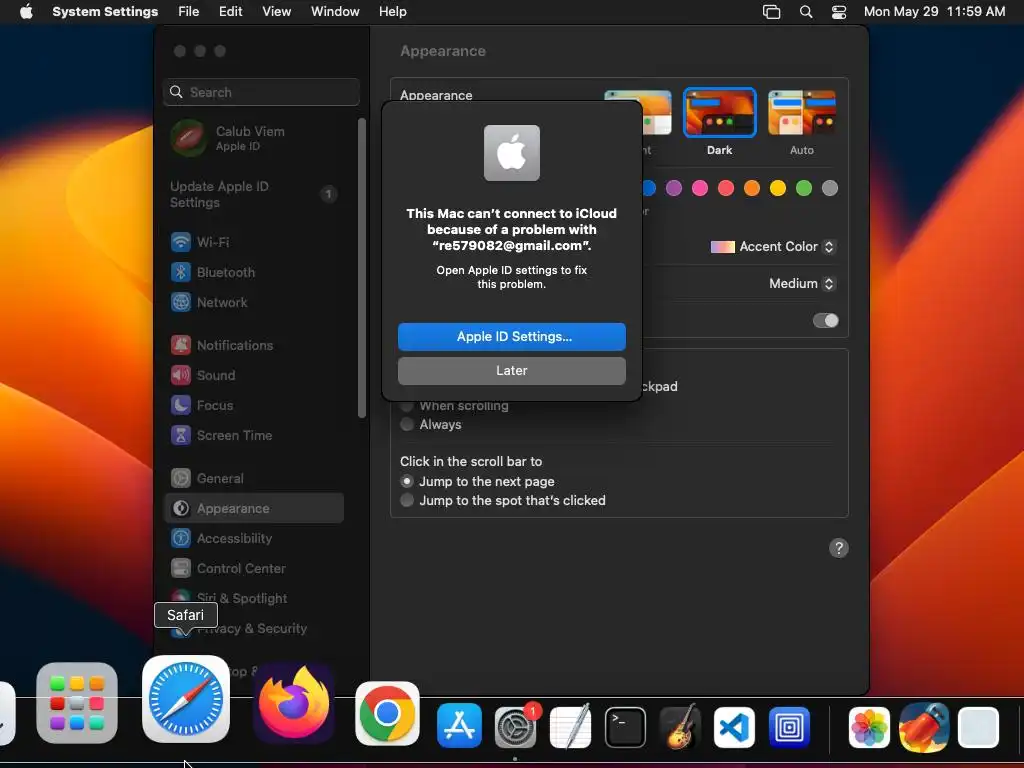This screenshot has height=768, width=1024.
Task: Open the Edit menu
Action: pyautogui.click(x=231, y=11)
